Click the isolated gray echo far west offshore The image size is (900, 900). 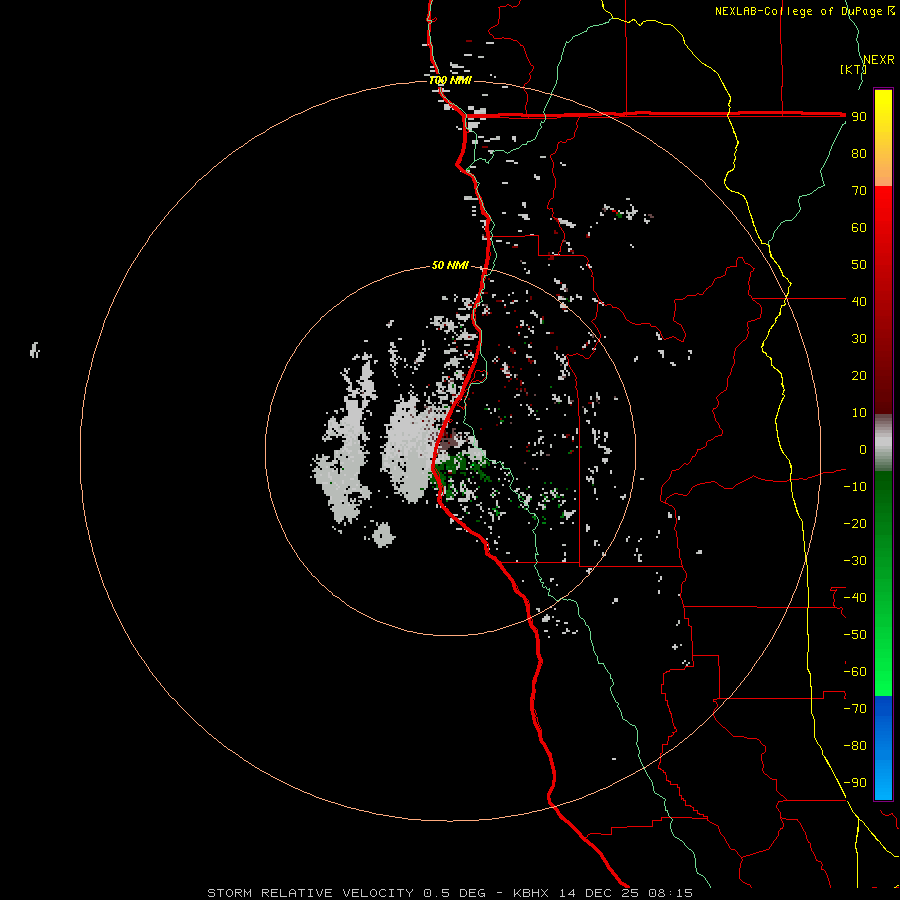click(x=35, y=350)
